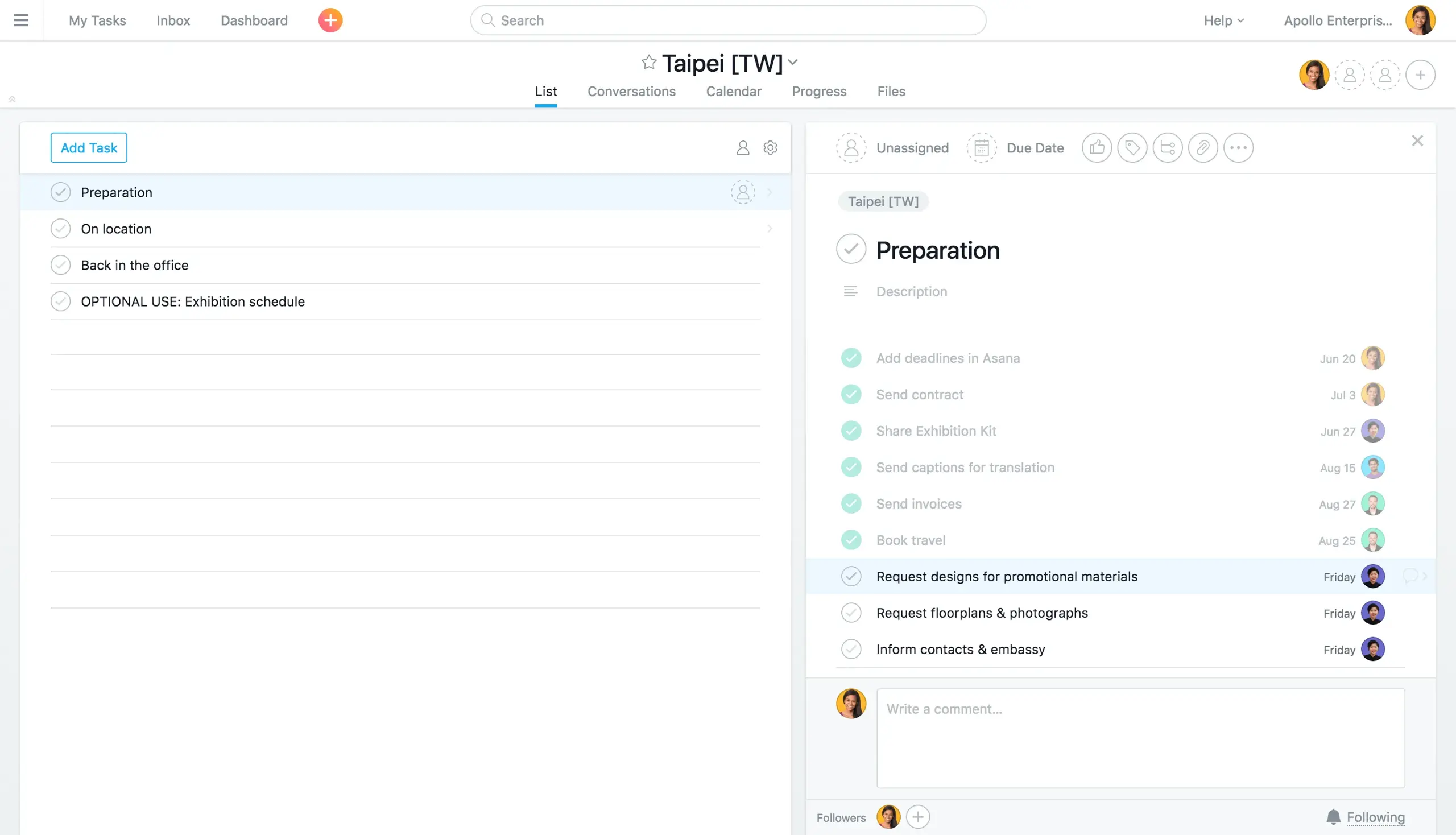Click the Like/thumbs-up icon on task
This screenshot has width=1456, height=835.
click(1097, 147)
